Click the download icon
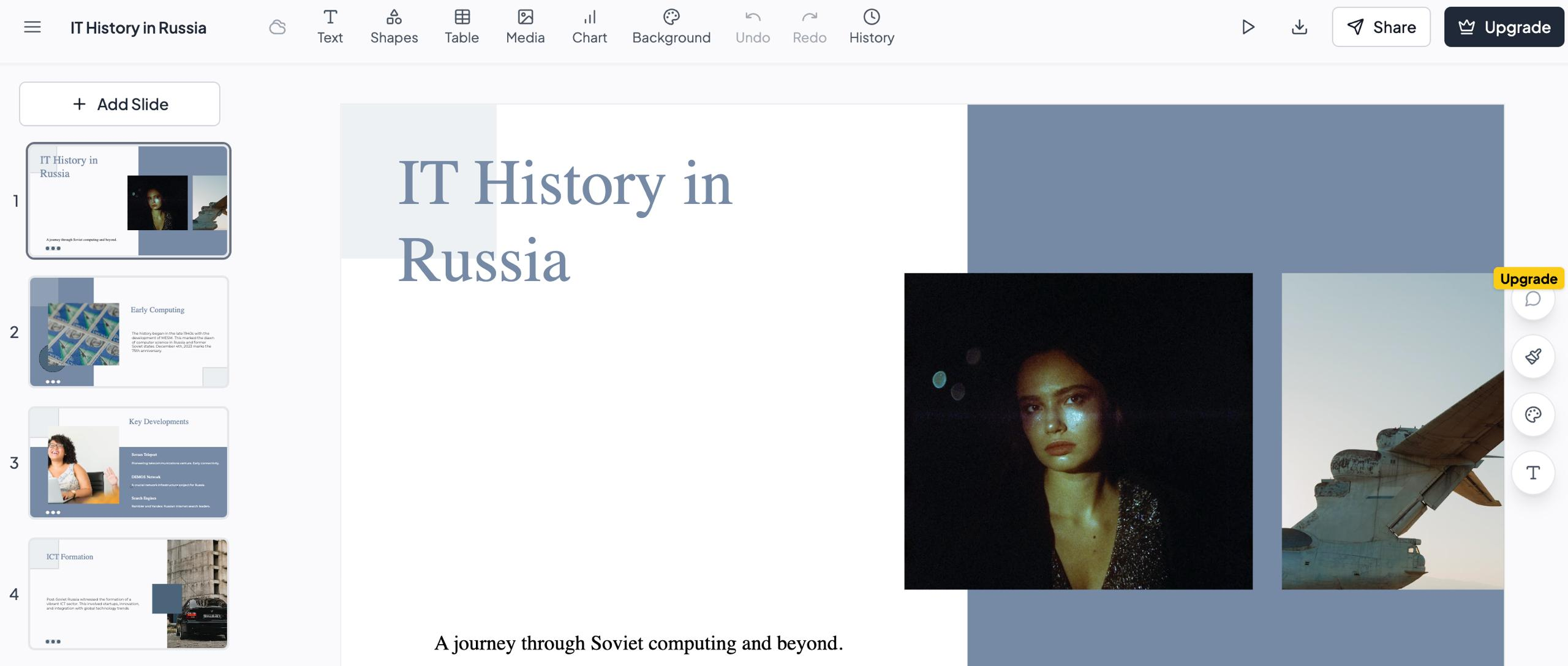Image resolution: width=1568 pixels, height=666 pixels. (x=1299, y=27)
